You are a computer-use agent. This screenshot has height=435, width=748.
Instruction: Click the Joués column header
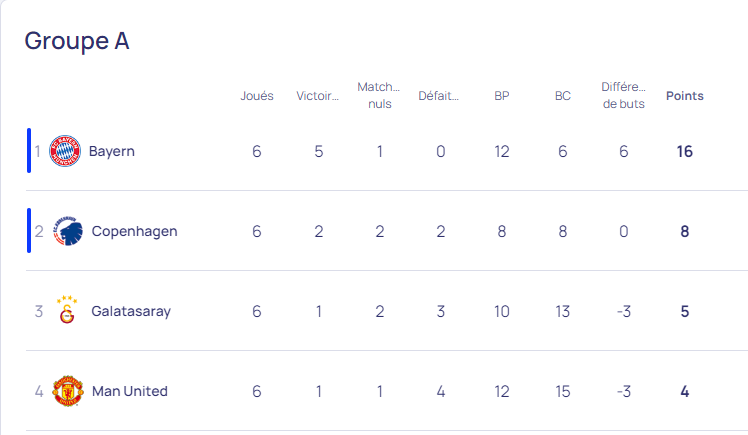pyautogui.click(x=257, y=96)
